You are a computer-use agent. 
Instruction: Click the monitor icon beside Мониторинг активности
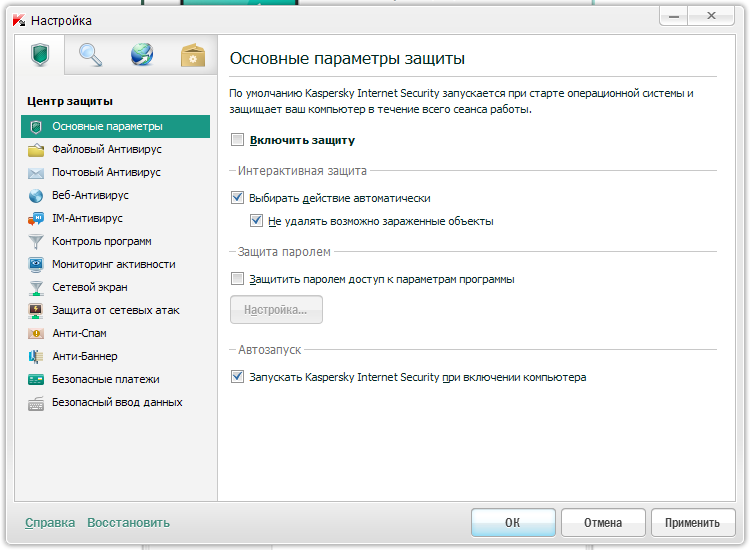pyautogui.click(x=36, y=264)
